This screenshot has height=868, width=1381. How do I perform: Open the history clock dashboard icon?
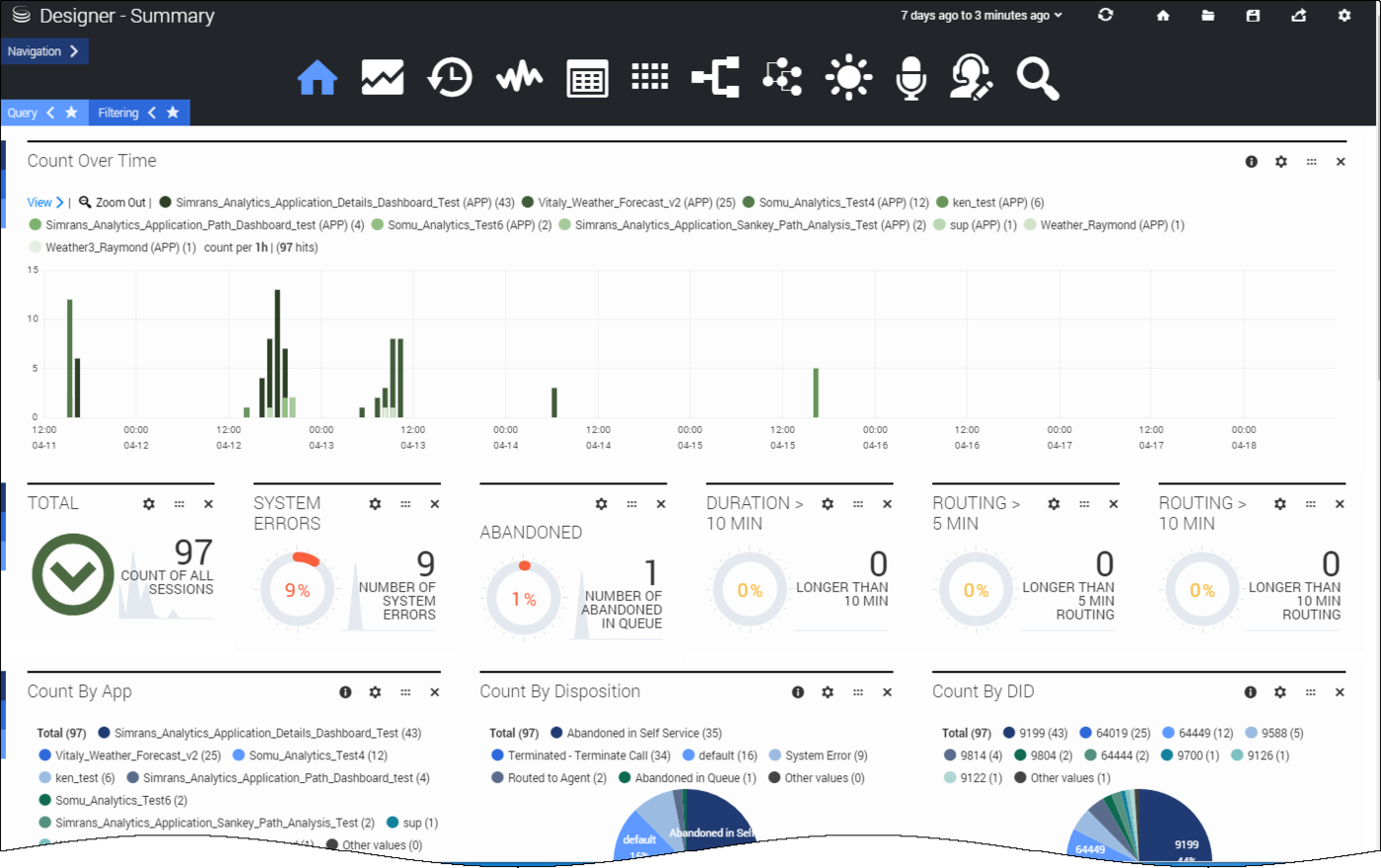pyautogui.click(x=450, y=77)
